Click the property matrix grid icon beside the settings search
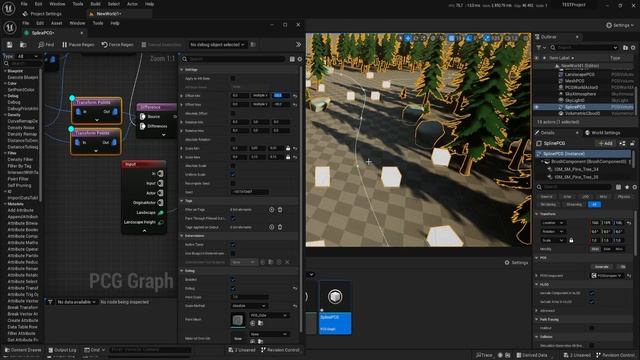The height and width of the screenshot is (360, 640). [292, 59]
